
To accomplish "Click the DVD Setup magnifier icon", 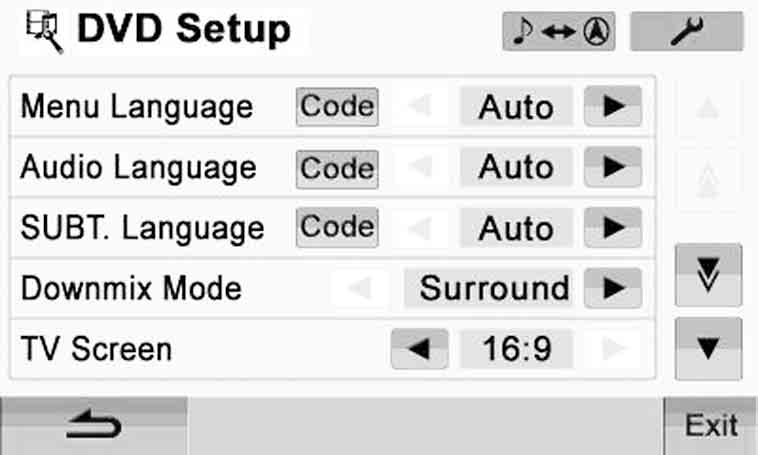I will coord(44,32).
